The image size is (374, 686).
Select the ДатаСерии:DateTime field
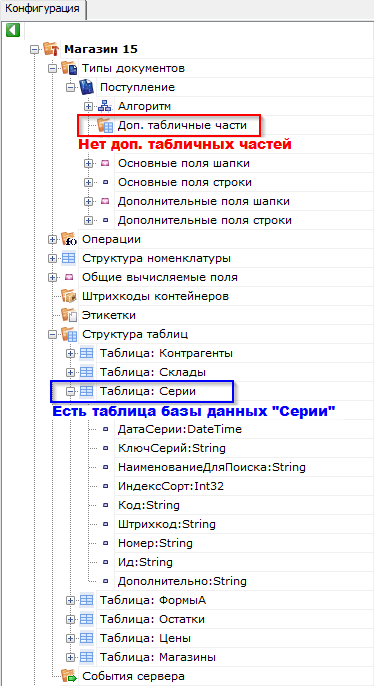(179, 430)
